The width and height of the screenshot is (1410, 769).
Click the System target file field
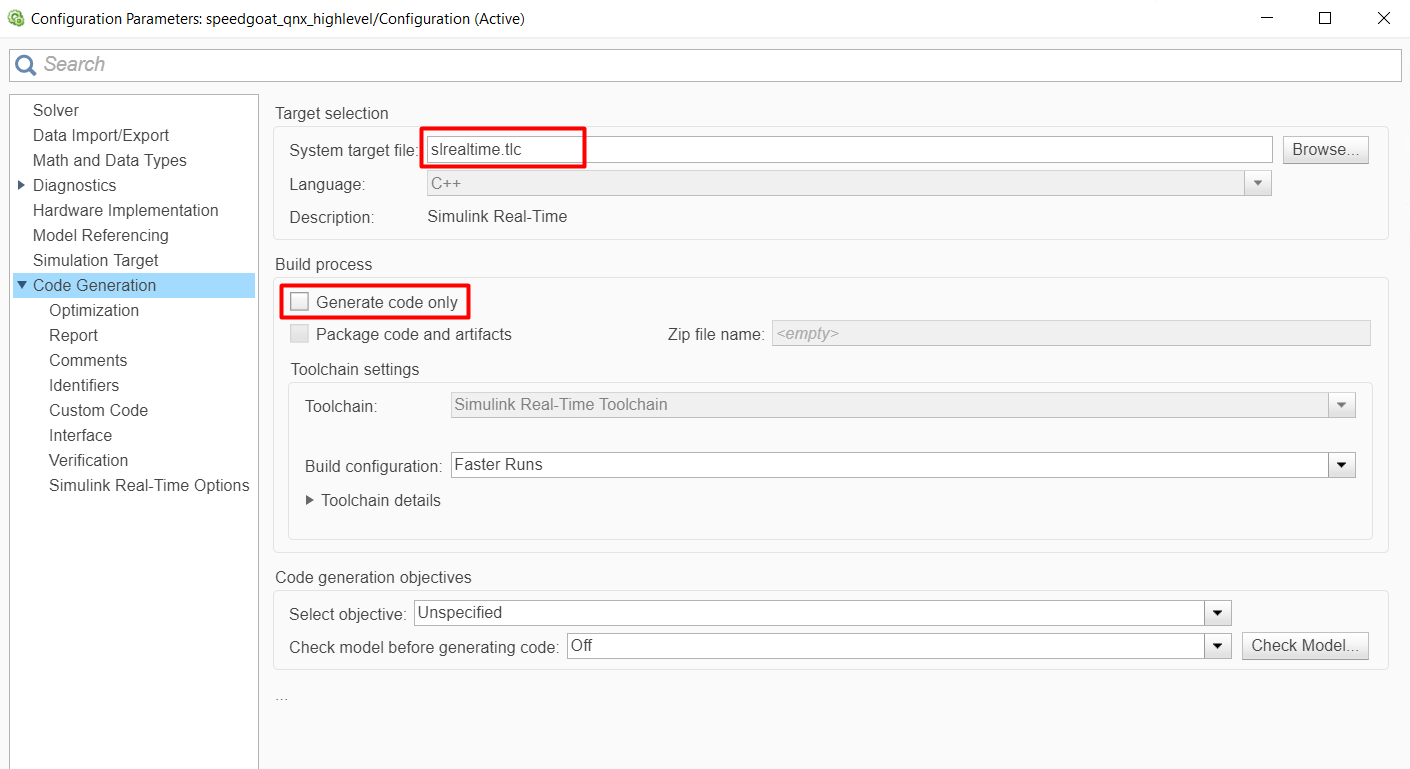(x=848, y=150)
